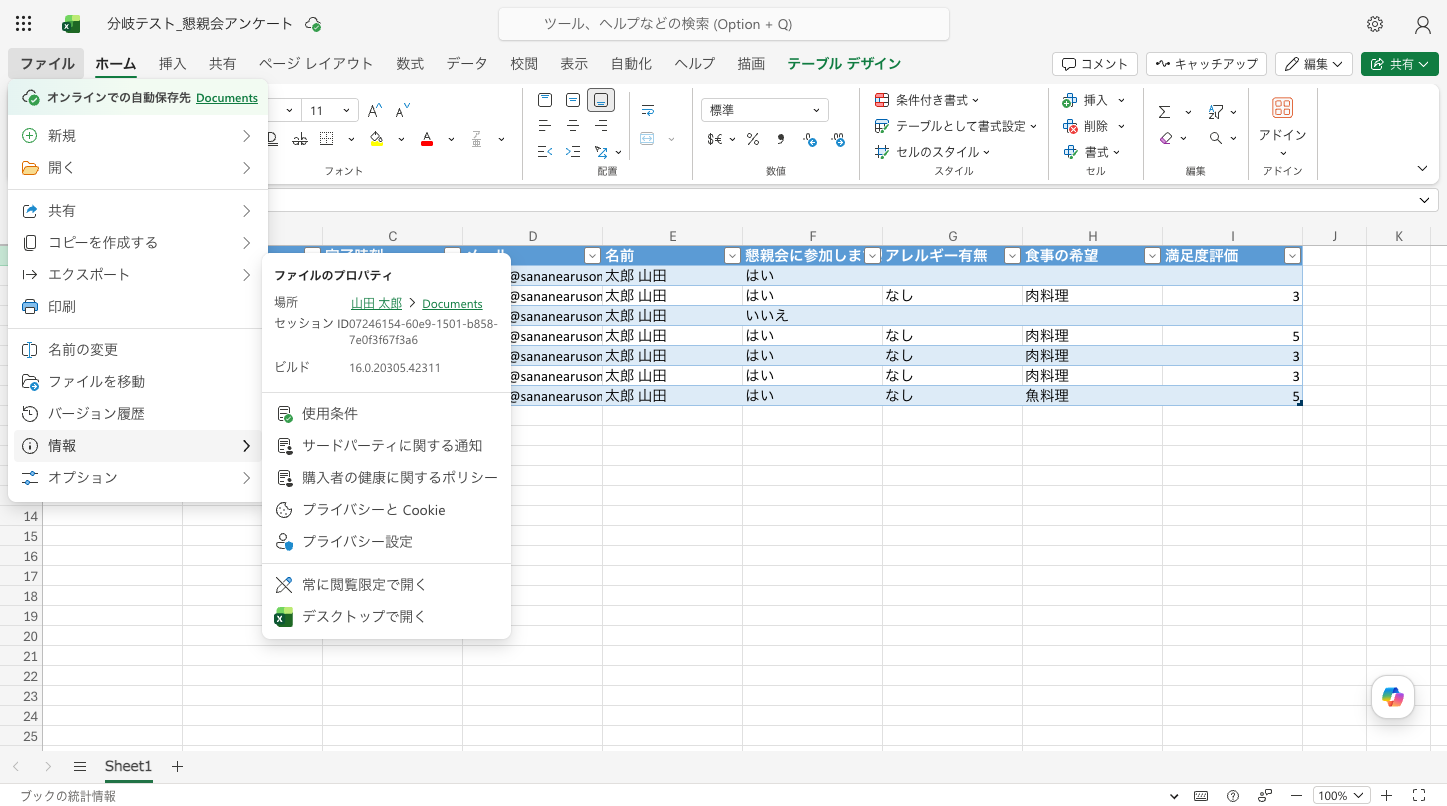
Task: Open the Copilot floating button
Action: coord(1393,697)
